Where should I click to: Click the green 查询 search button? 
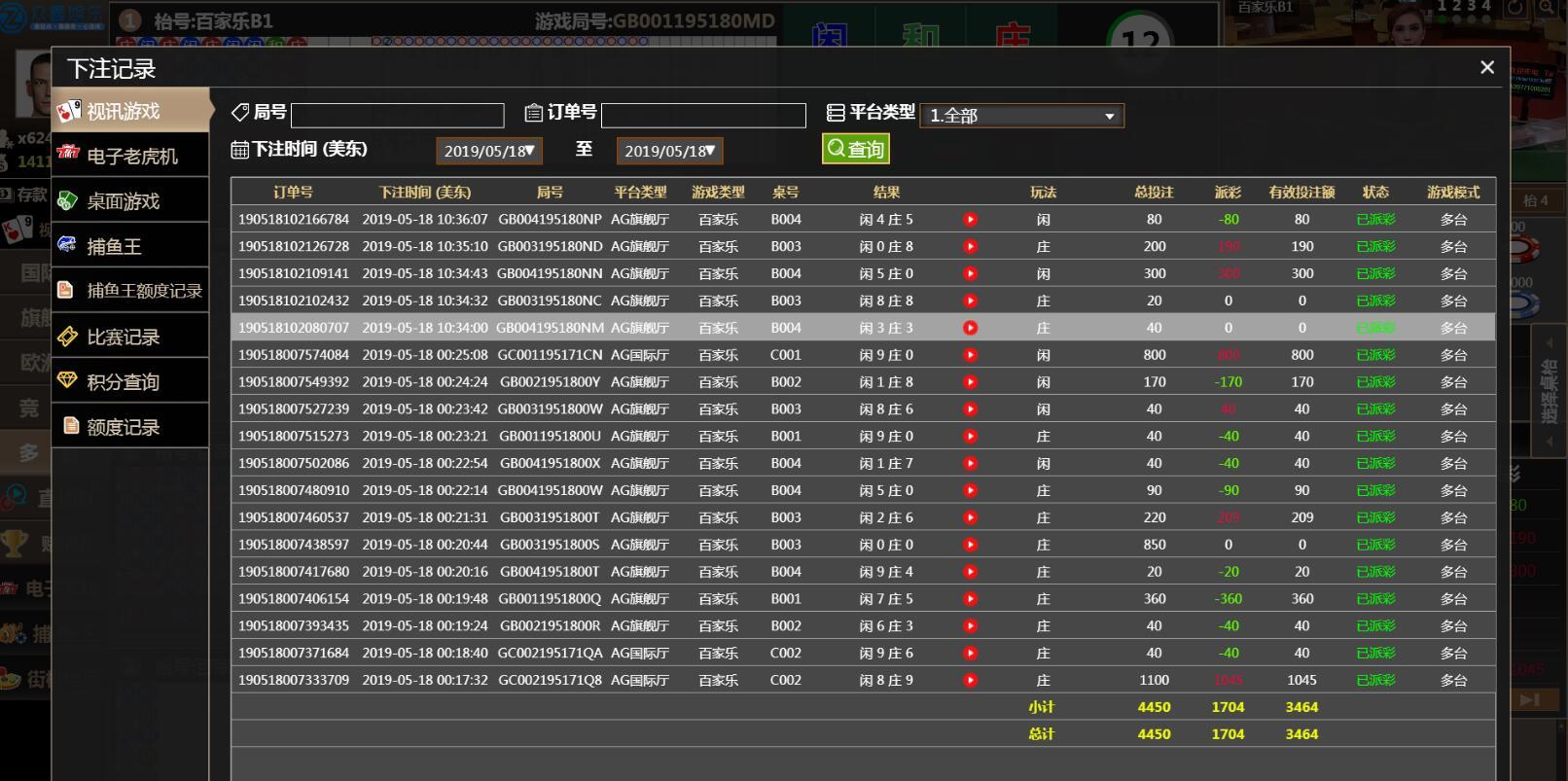click(855, 149)
